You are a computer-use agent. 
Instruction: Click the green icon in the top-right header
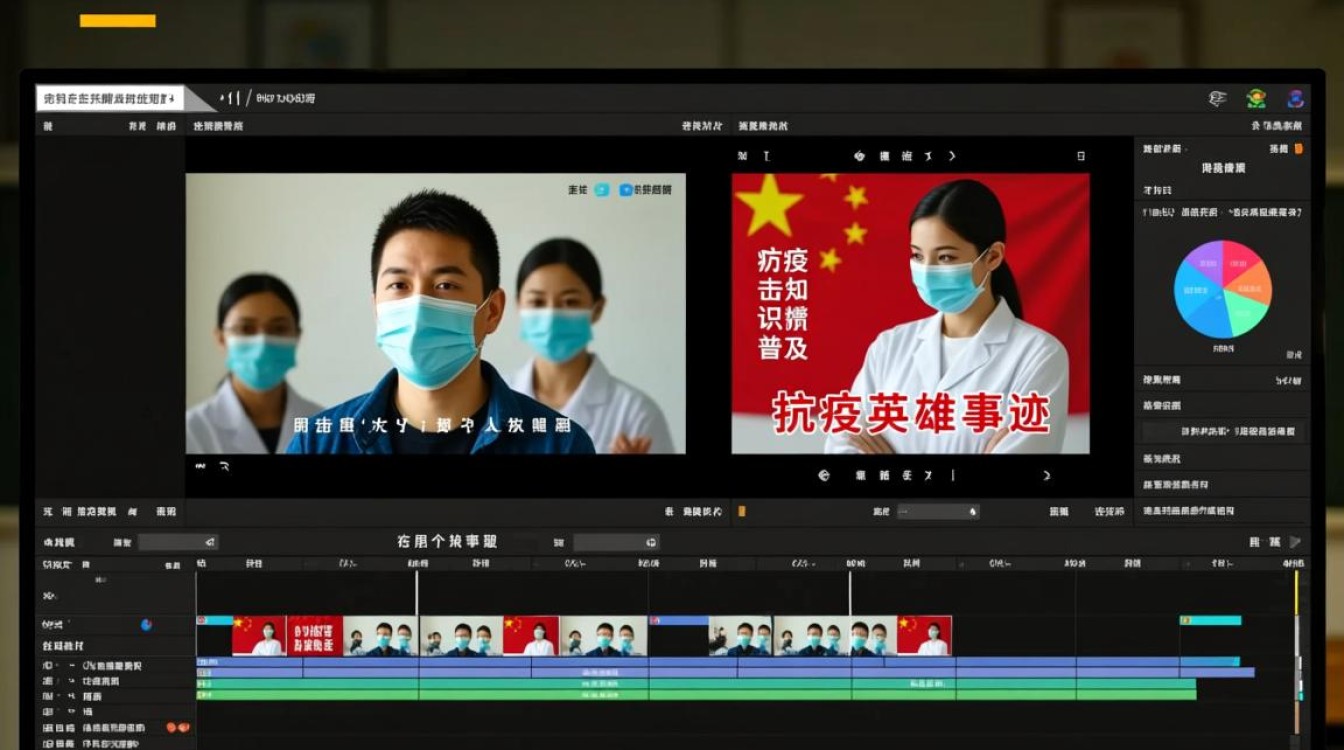pos(1256,98)
